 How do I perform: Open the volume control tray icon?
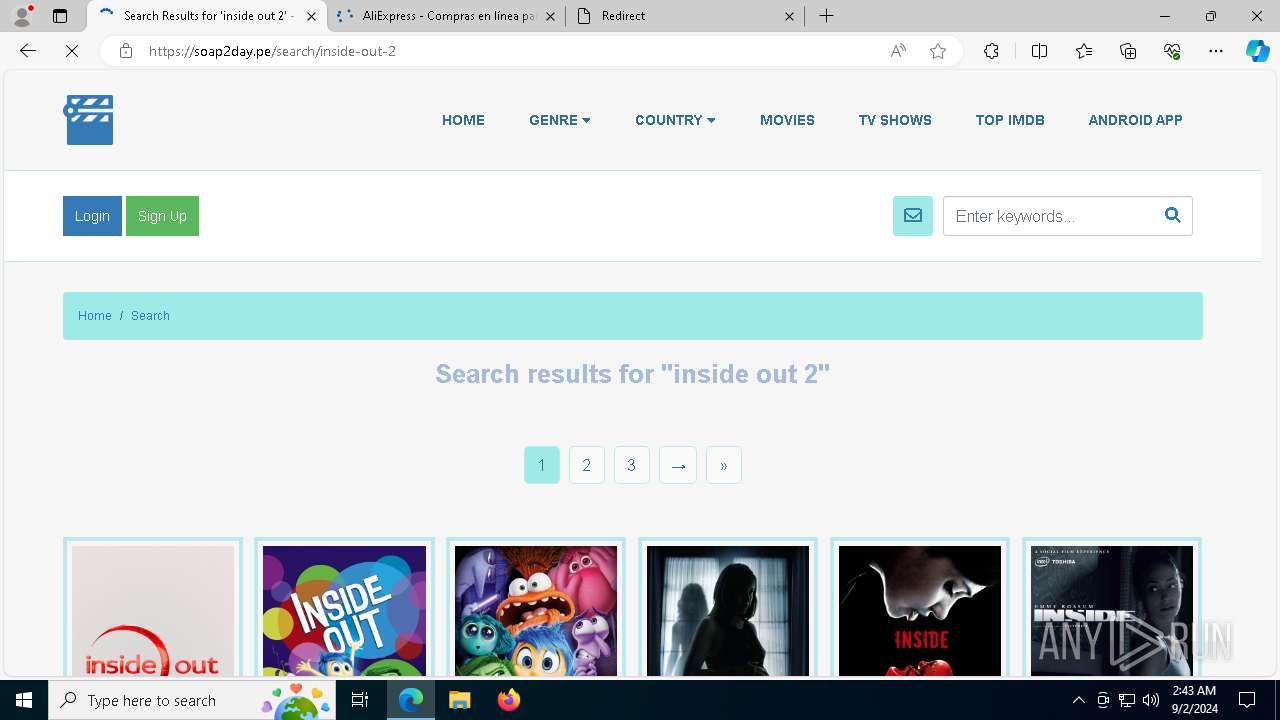[1150, 700]
